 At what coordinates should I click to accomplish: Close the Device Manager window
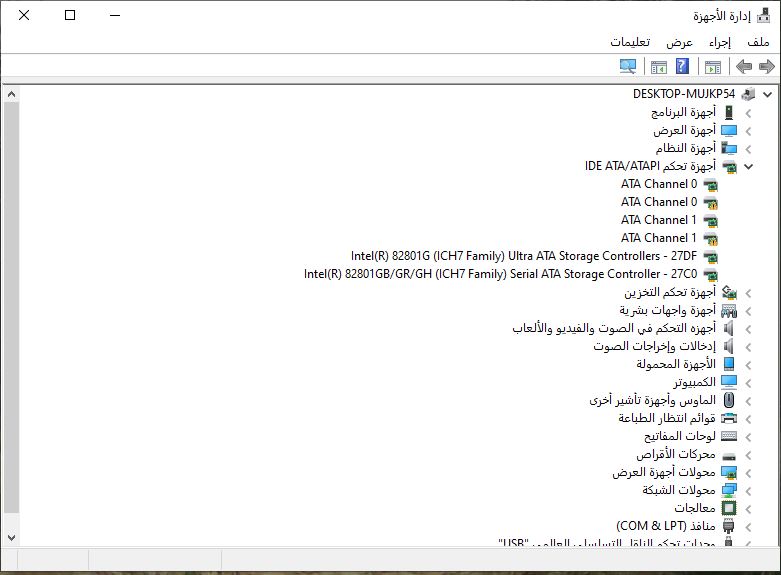pyautogui.click(x=24, y=15)
